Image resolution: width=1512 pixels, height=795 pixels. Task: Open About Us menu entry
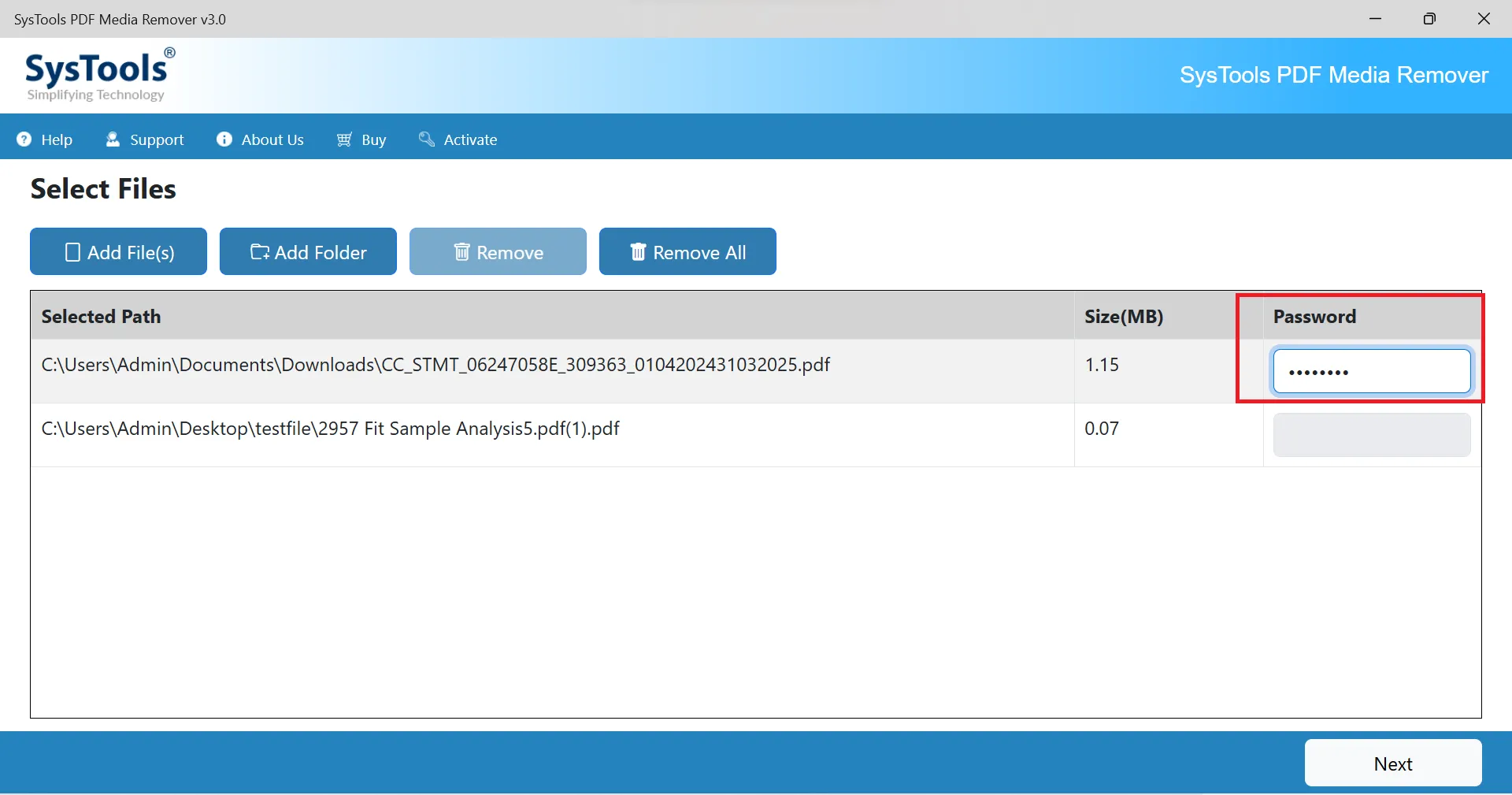[x=272, y=139]
